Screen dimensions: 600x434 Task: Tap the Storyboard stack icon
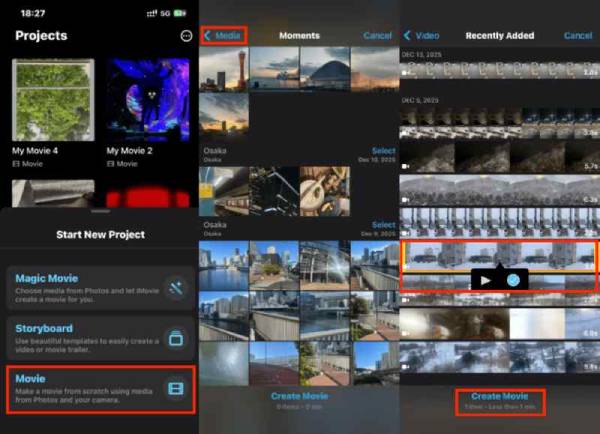point(176,339)
